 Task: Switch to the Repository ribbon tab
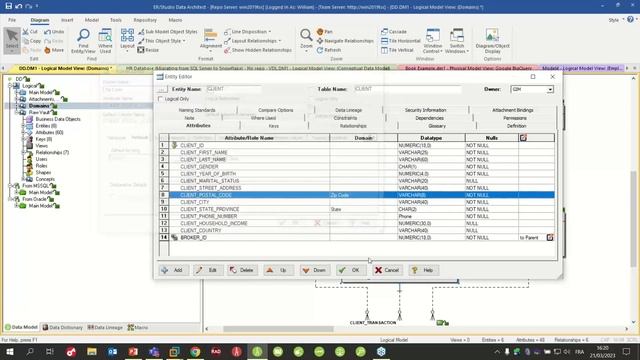[145, 20]
